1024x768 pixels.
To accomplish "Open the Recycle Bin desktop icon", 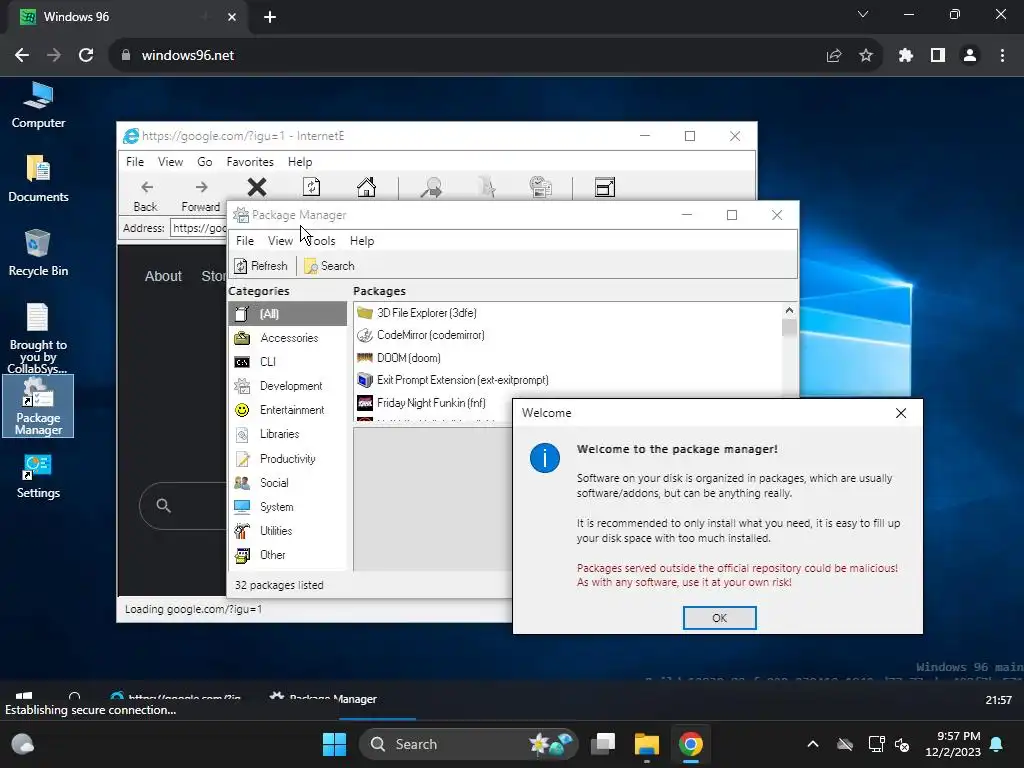I will 38,253.
